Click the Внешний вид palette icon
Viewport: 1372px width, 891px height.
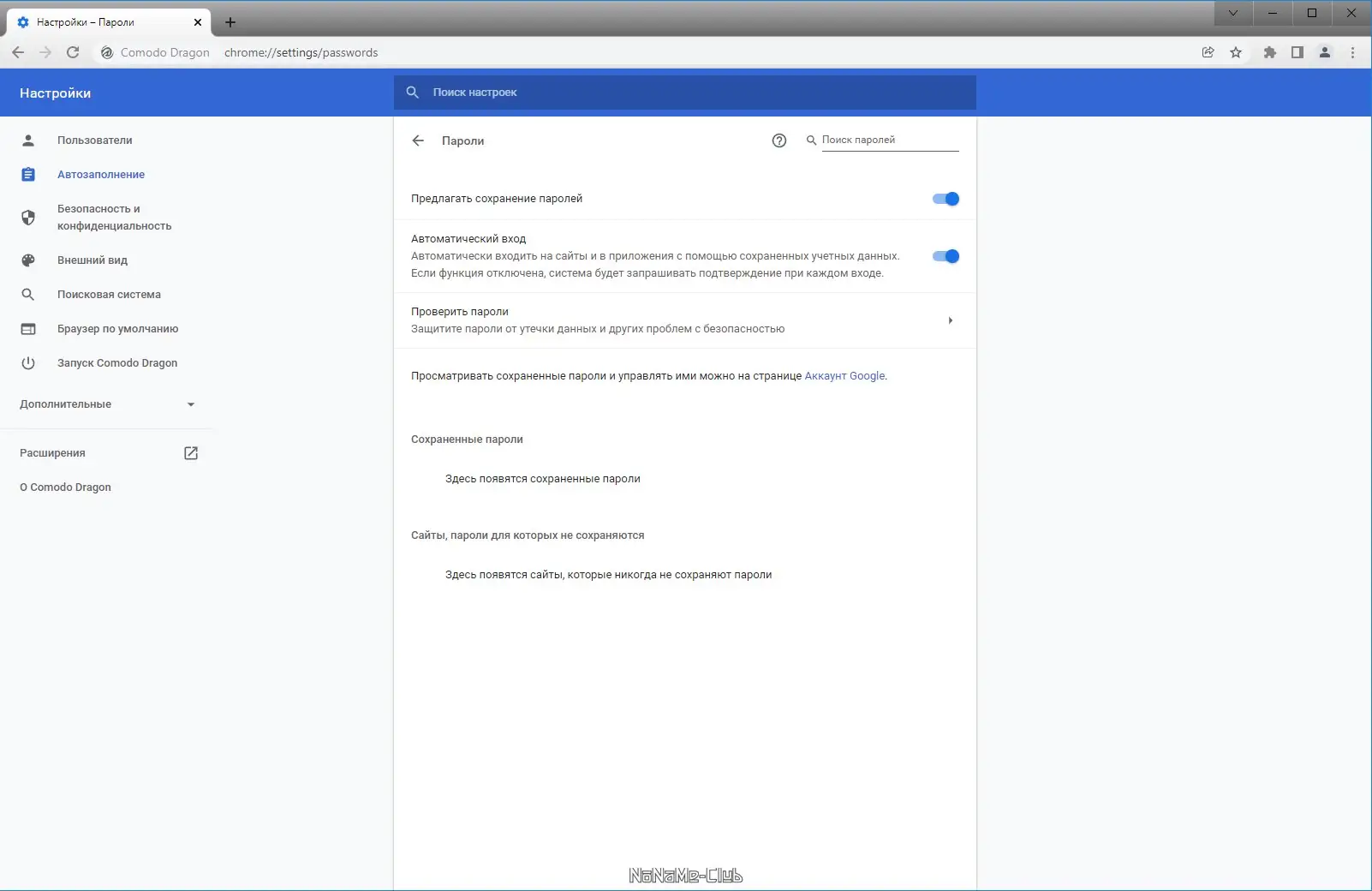coord(28,260)
